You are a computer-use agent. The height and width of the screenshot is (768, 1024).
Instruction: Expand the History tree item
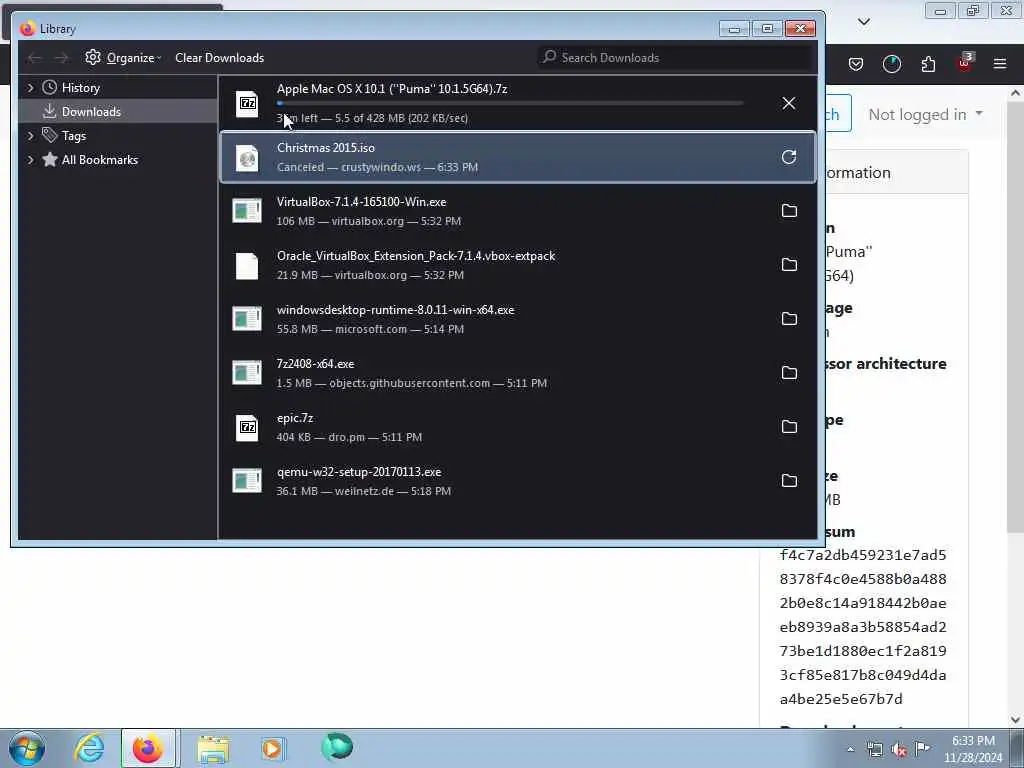[30, 88]
